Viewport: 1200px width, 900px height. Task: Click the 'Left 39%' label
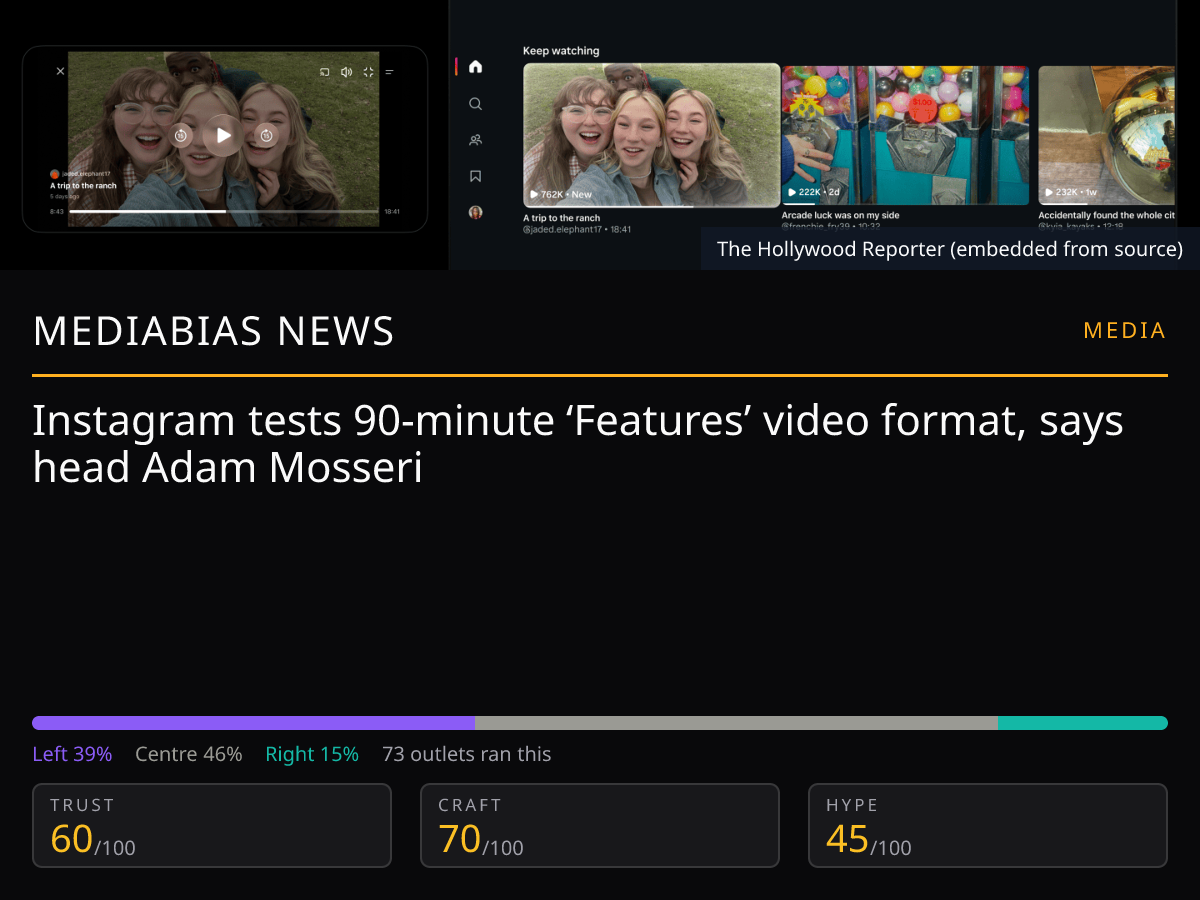click(72, 754)
